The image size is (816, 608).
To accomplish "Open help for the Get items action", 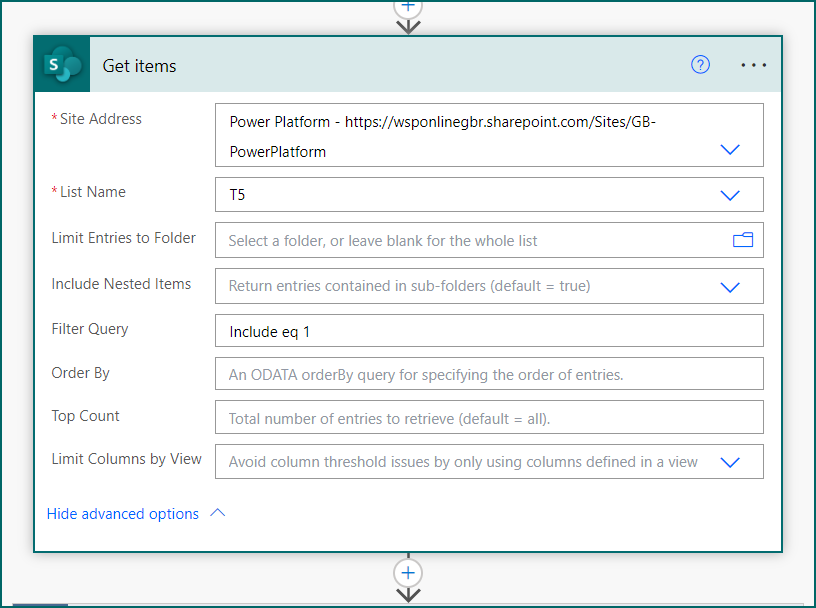I will tap(700, 65).
